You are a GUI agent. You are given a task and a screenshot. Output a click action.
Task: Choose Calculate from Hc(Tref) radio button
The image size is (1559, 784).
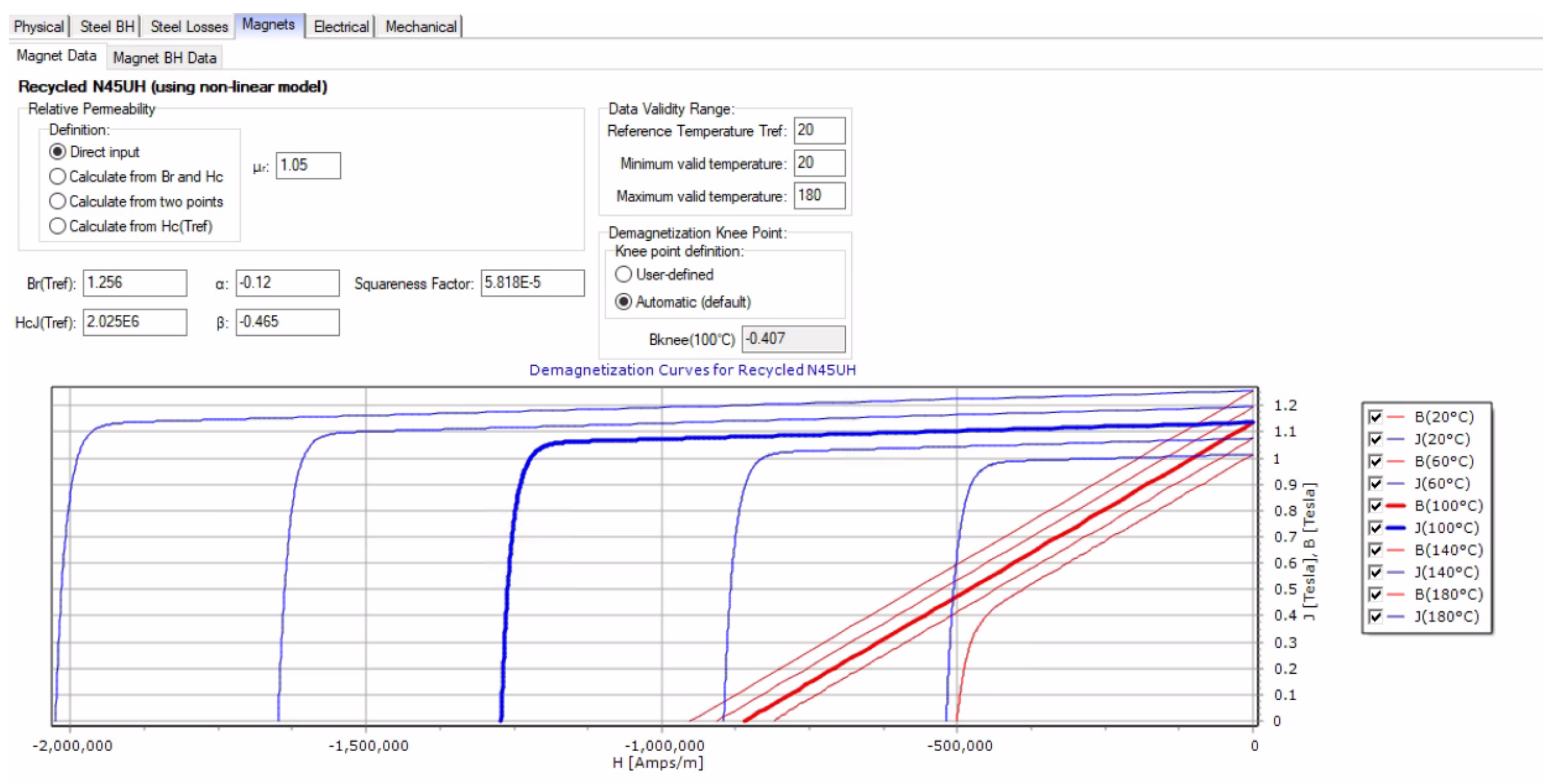[58, 226]
